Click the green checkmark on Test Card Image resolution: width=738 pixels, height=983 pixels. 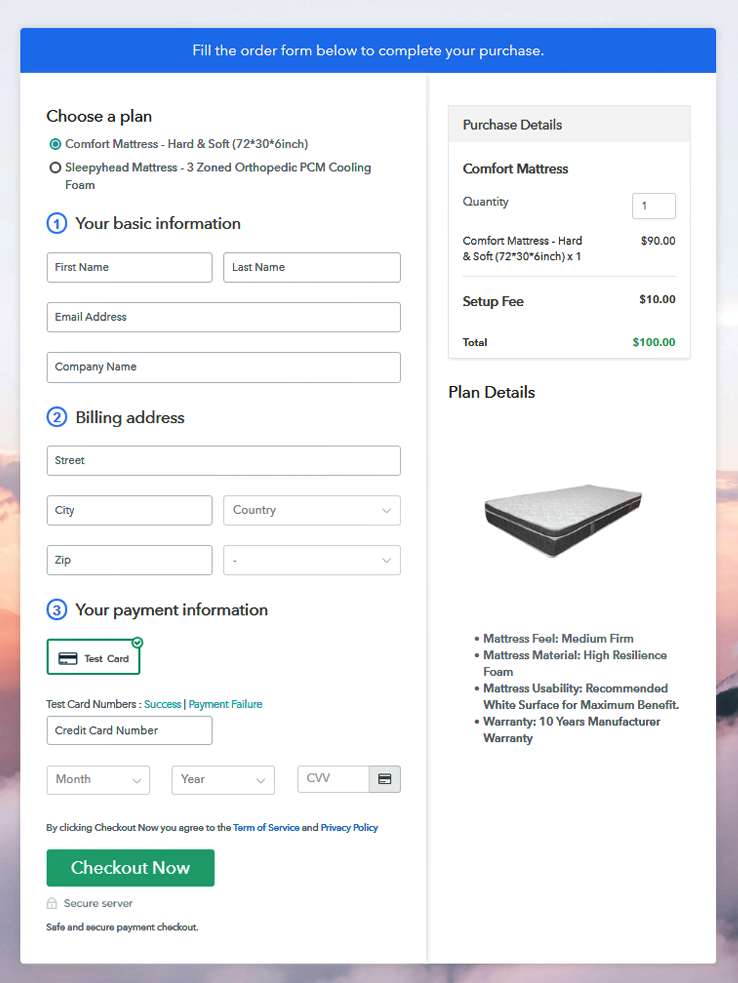(x=137, y=643)
